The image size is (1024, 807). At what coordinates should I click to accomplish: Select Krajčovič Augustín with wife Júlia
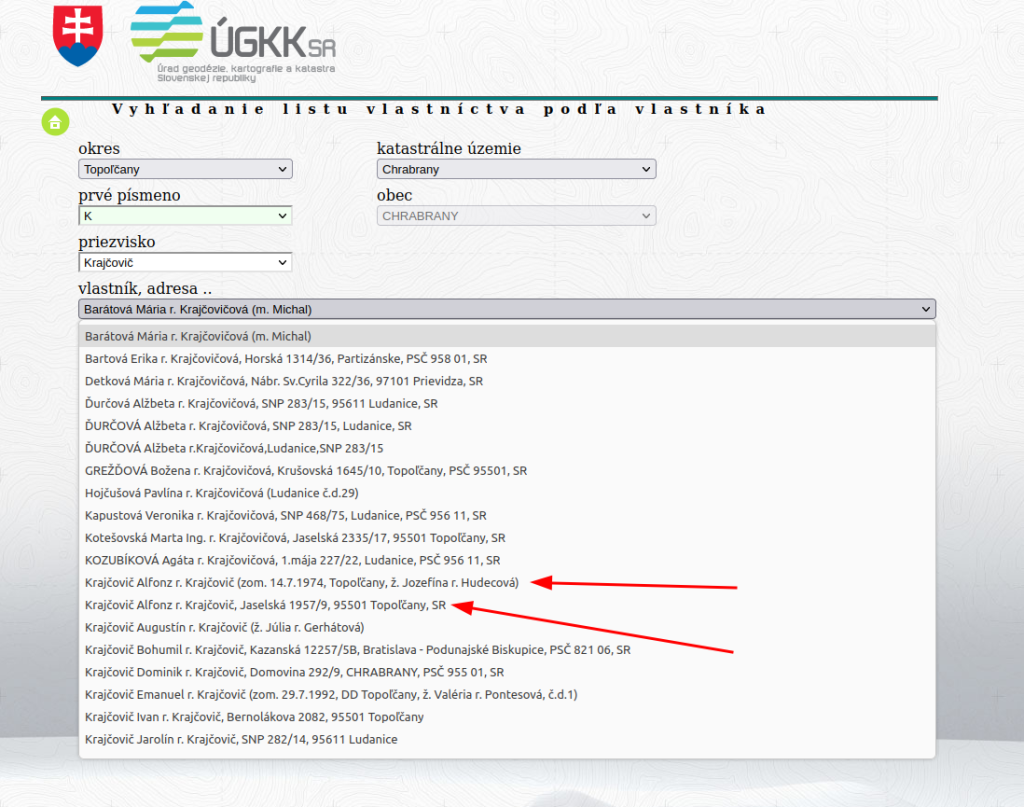[x=224, y=627]
